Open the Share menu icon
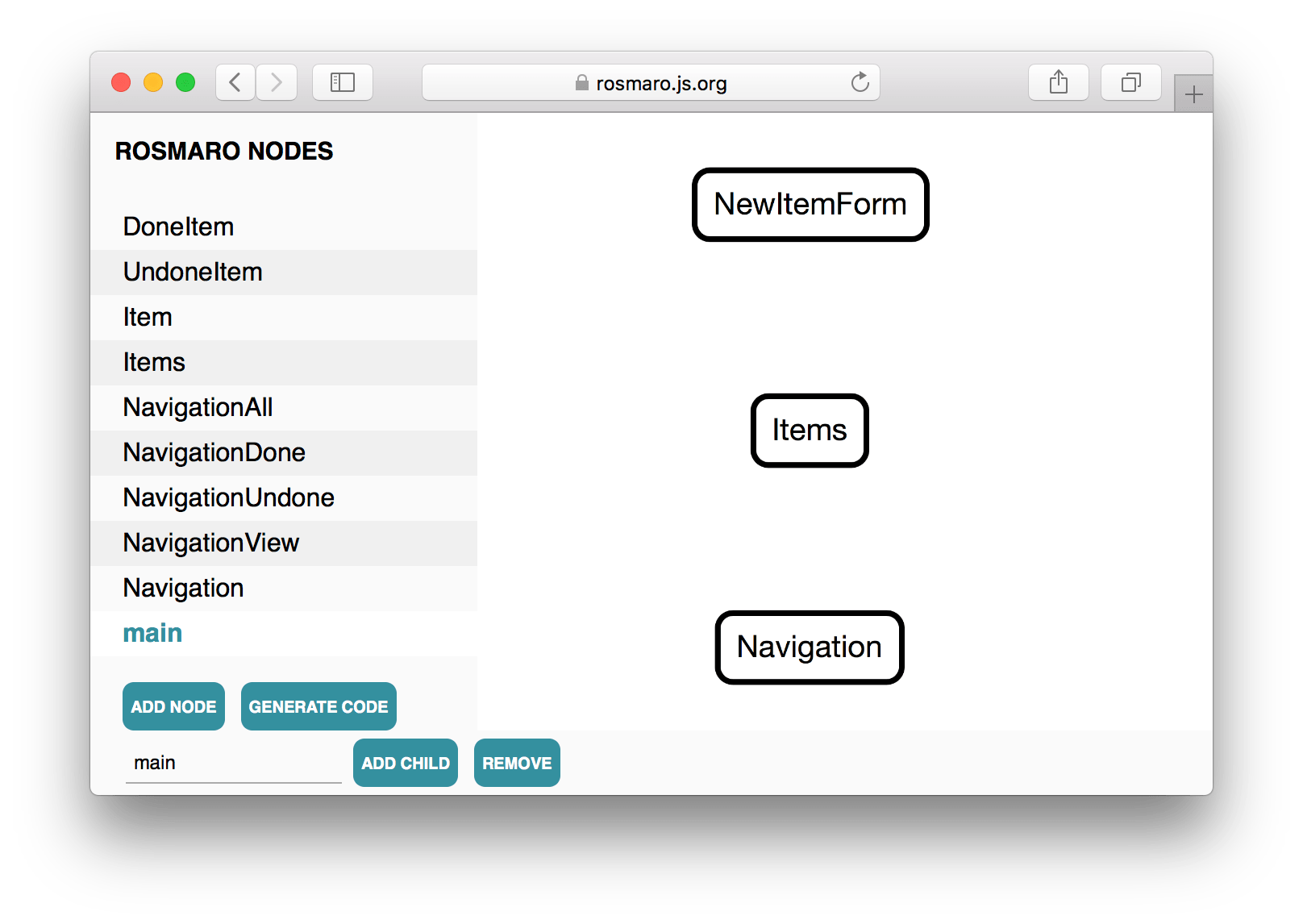1303x924 pixels. pos(1059,82)
